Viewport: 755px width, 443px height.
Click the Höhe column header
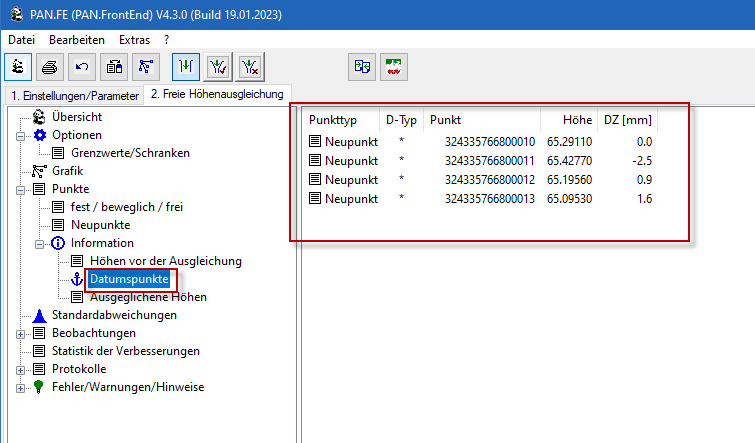pos(576,120)
